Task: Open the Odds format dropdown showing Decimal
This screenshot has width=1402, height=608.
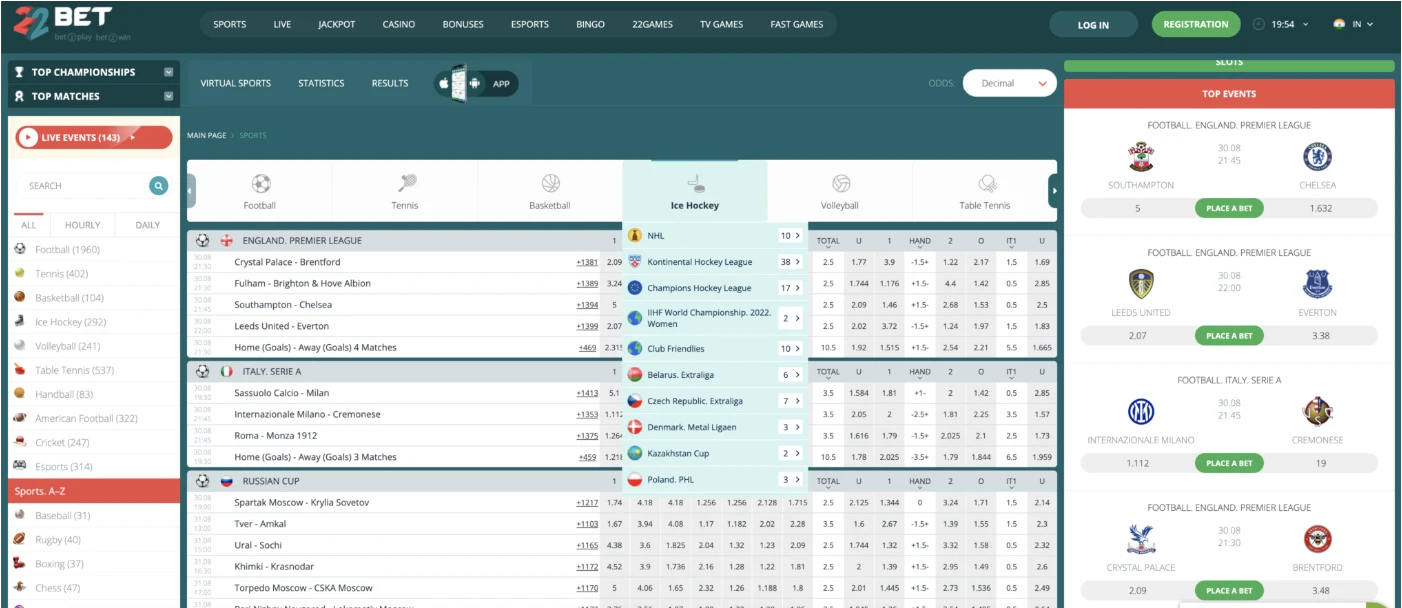Action: coord(1010,83)
